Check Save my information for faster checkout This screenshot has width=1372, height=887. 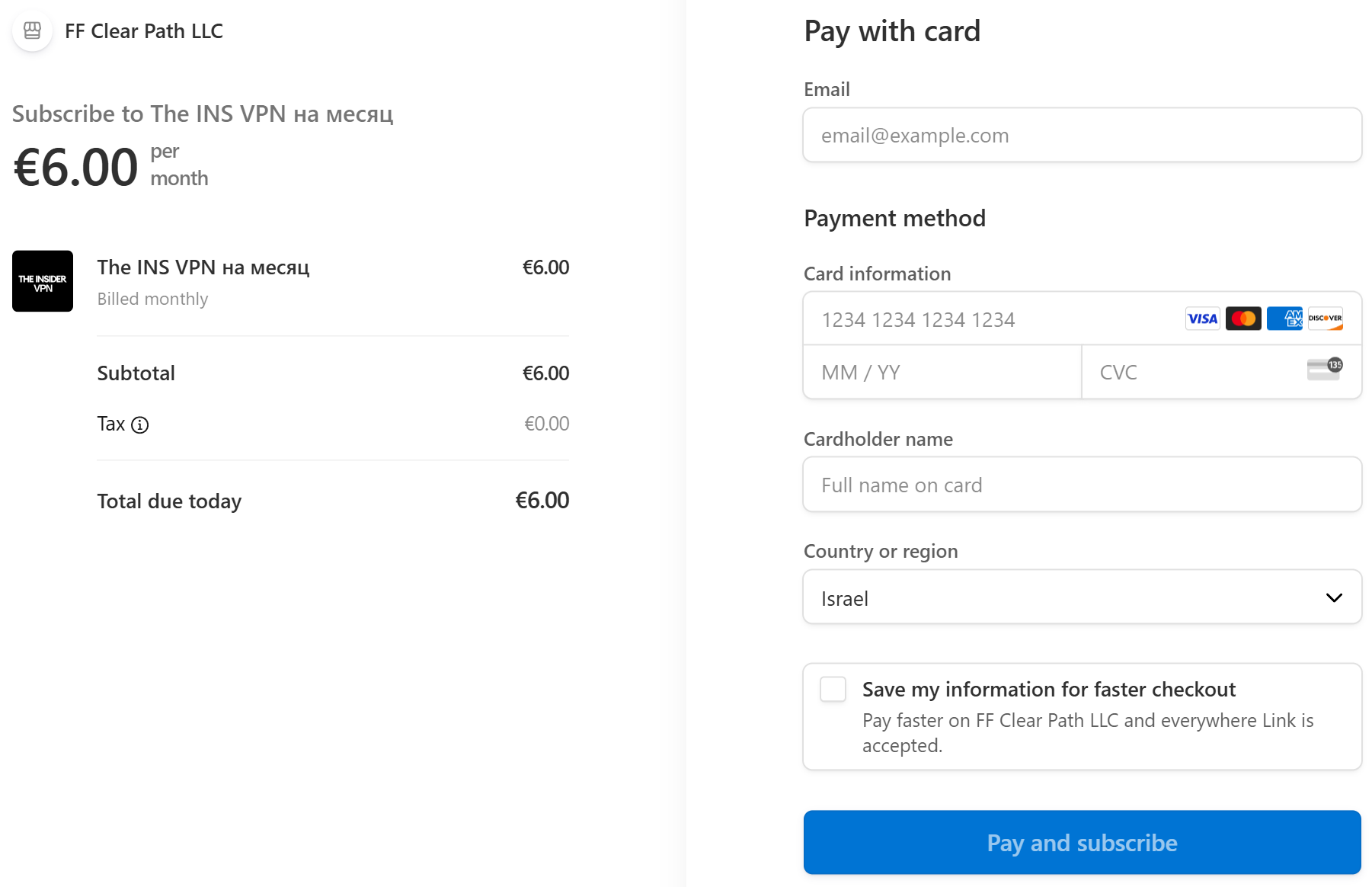(833, 690)
